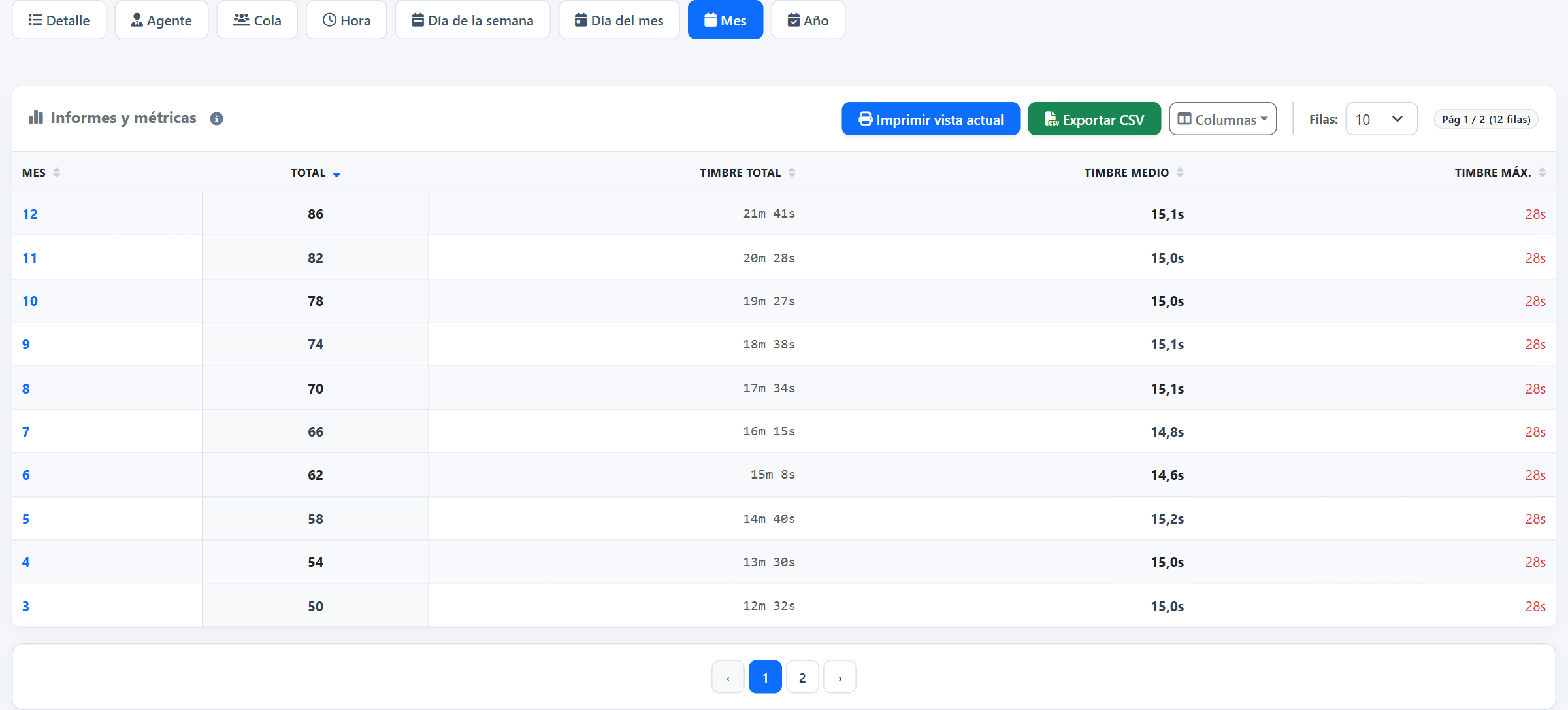This screenshot has height=710, width=1568.
Task: Open month 12 link
Action: [x=30, y=214]
